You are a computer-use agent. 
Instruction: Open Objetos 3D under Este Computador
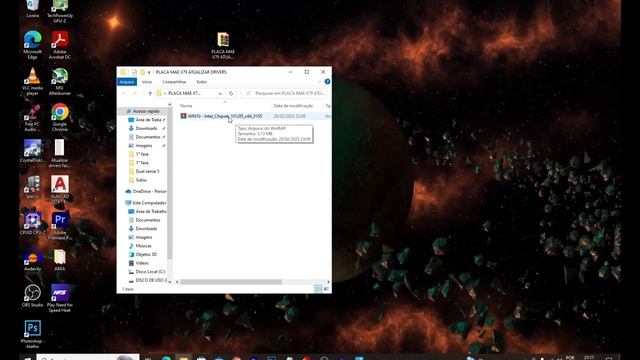pos(146,254)
